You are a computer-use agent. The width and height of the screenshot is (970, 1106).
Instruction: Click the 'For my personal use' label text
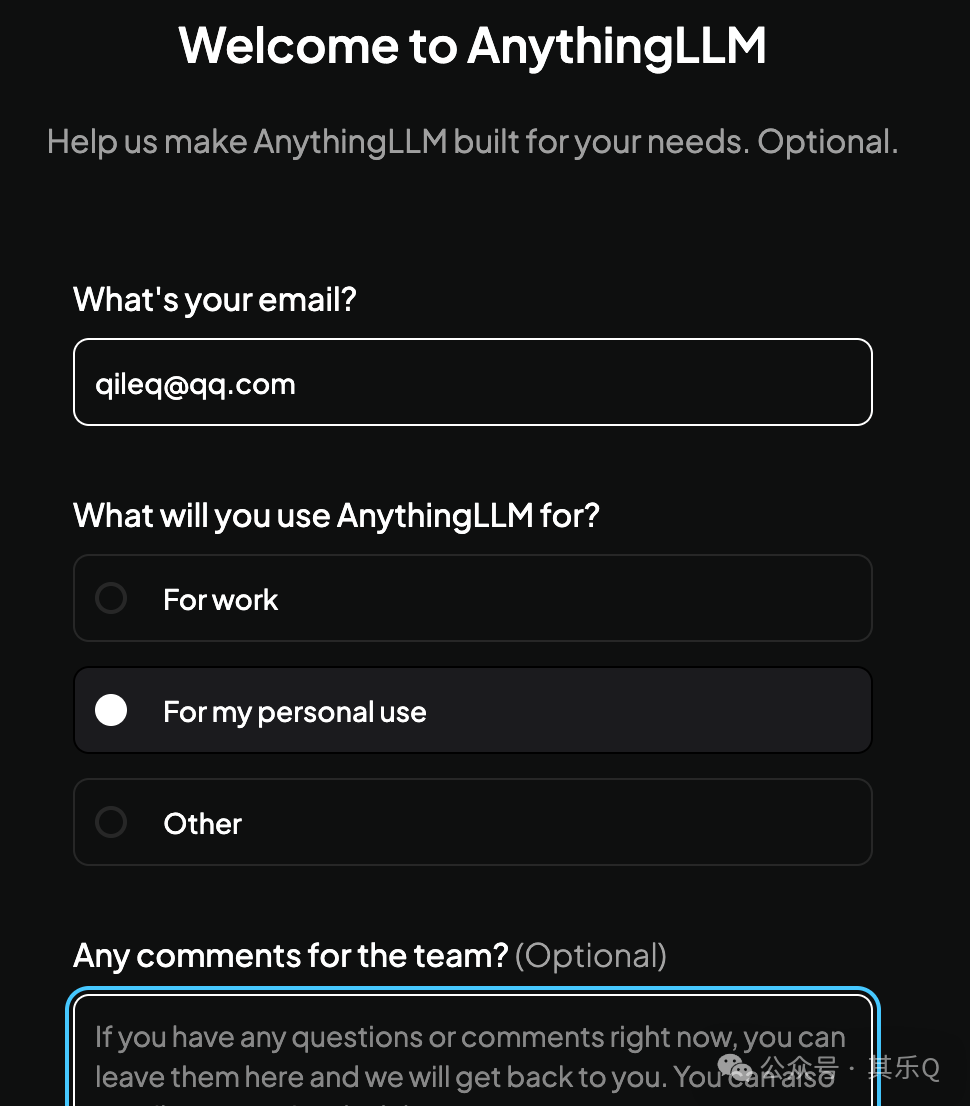295,712
